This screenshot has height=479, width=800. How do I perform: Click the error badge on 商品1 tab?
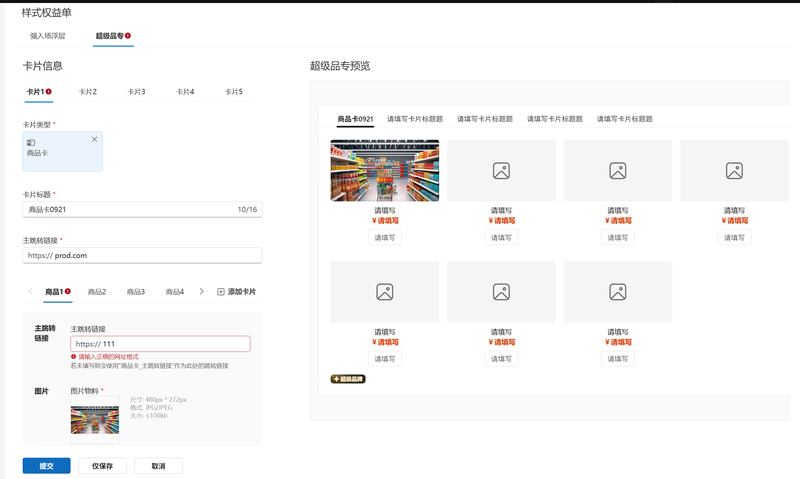tap(68, 291)
